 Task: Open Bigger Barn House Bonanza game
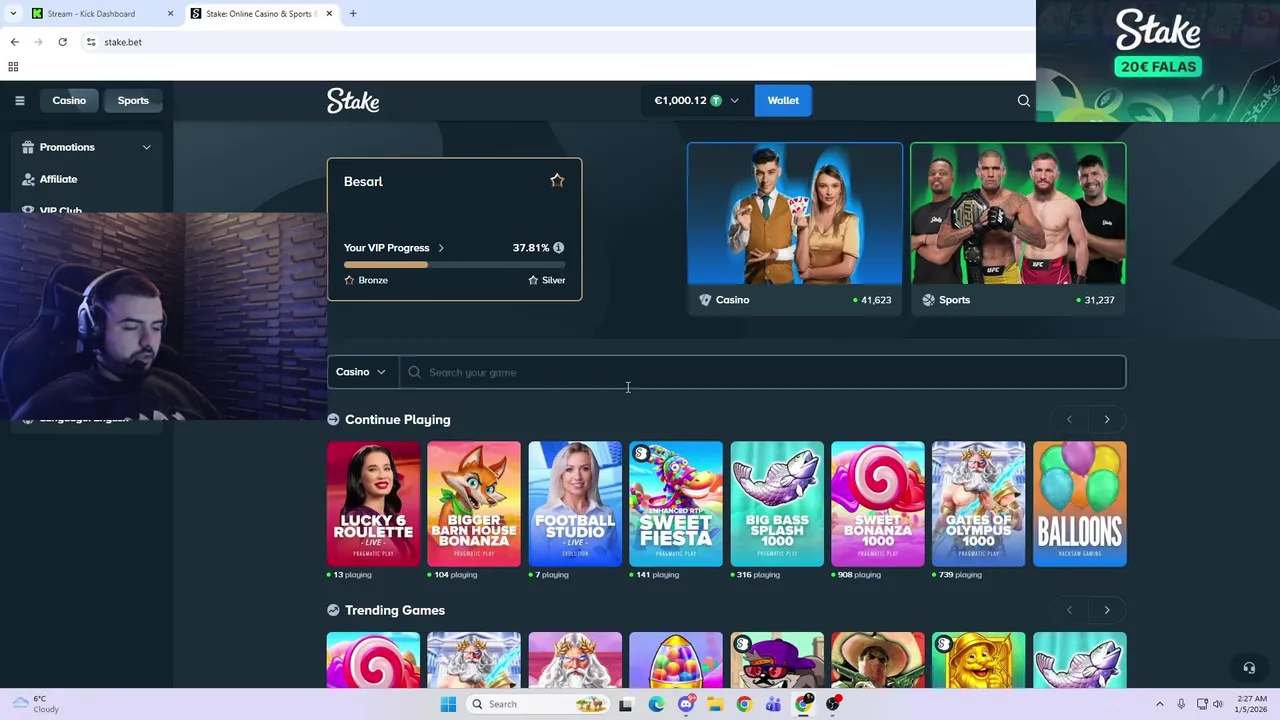474,504
